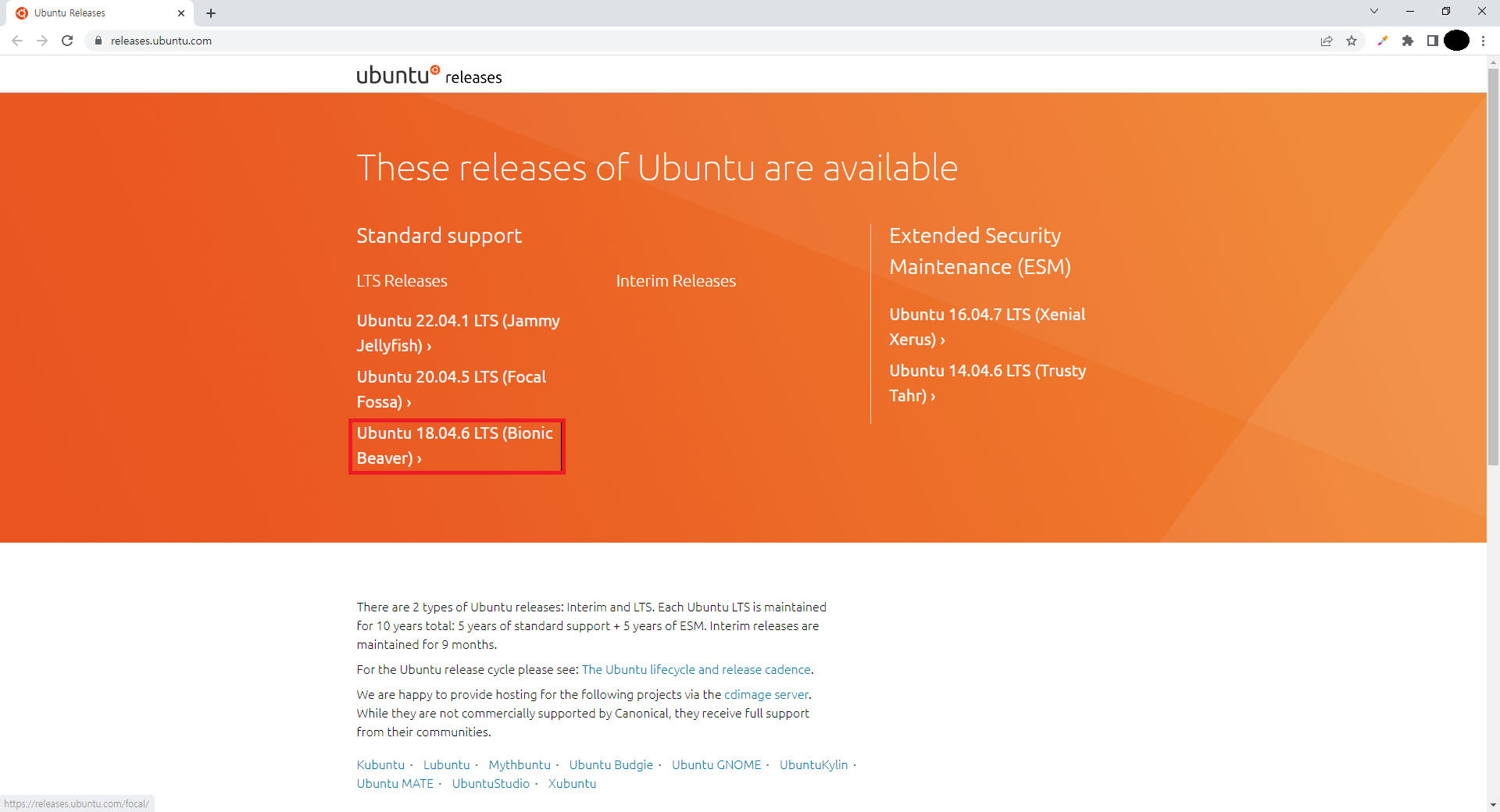Share this page icon in address bar
Viewport: 1500px width, 812px height.
(x=1327, y=41)
